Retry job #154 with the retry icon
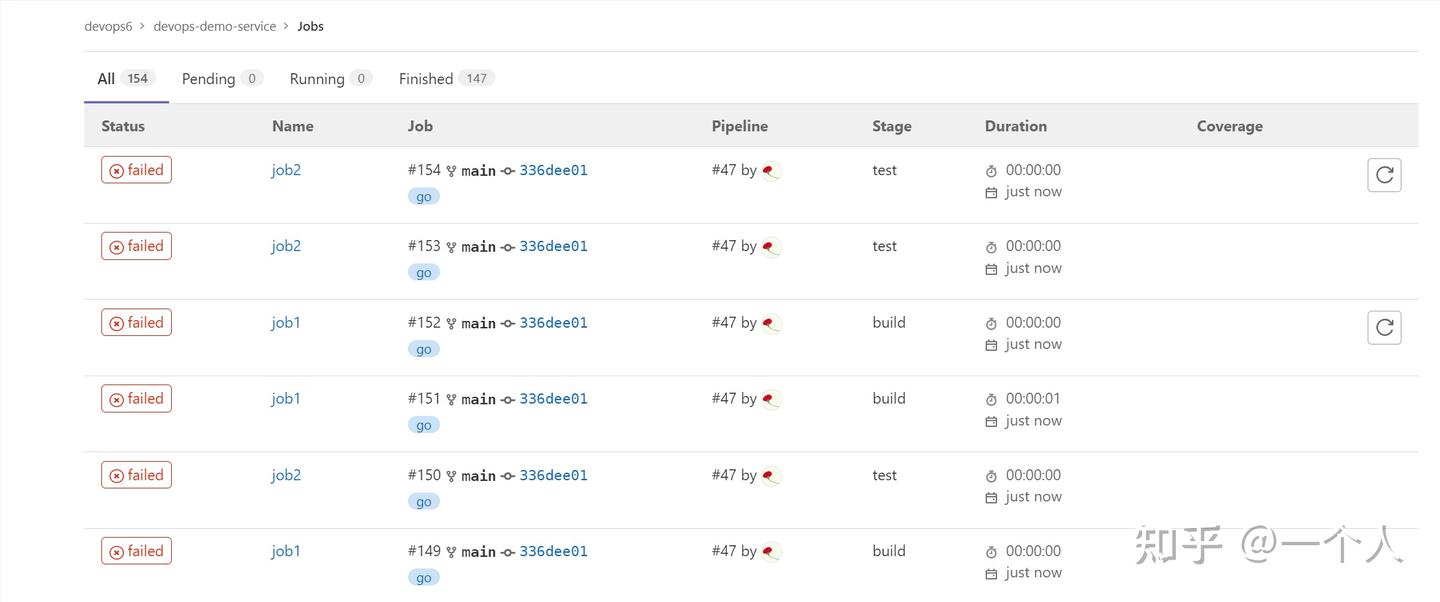 1384,175
